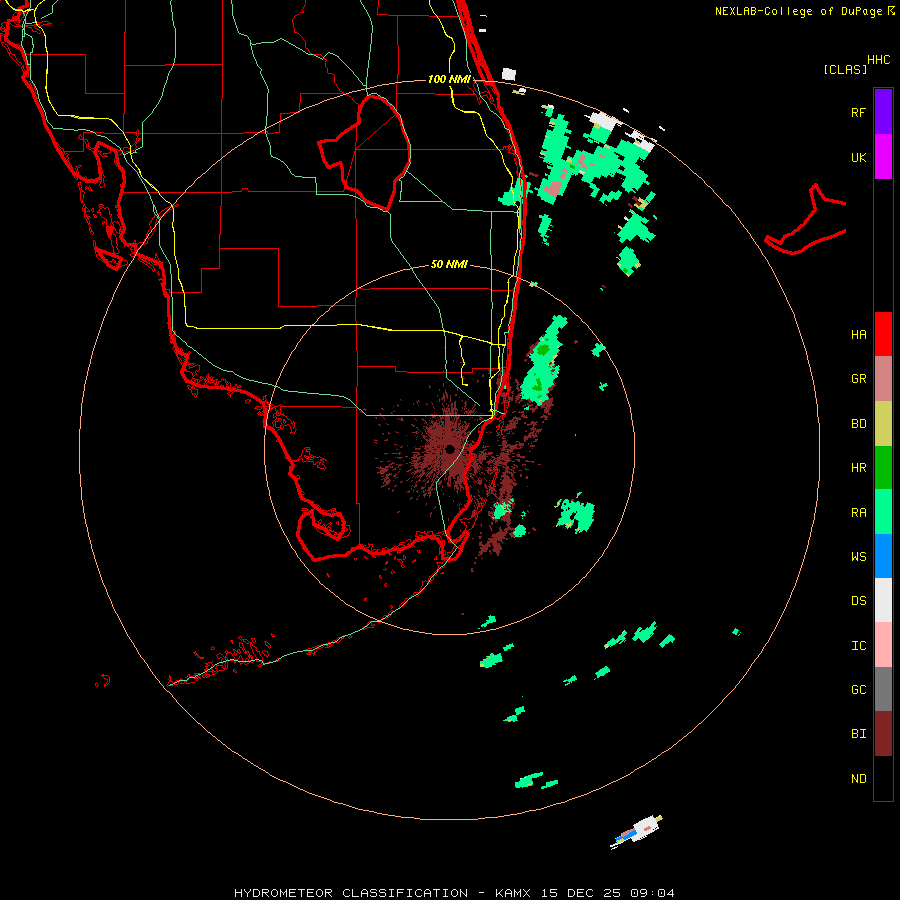Click the WS legend label
Image resolution: width=900 pixels, height=900 pixels.
858,557
